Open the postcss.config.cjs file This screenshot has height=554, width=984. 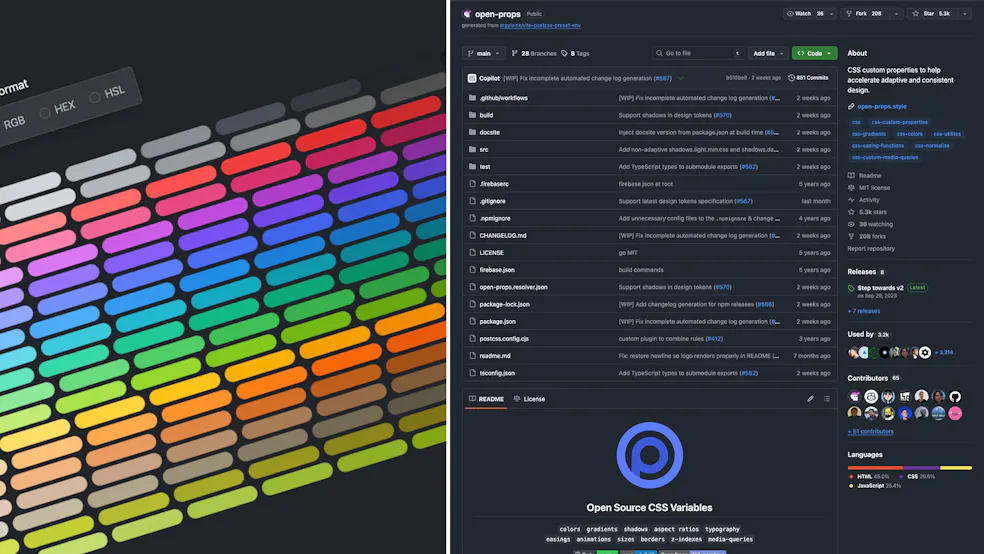[x=504, y=339]
